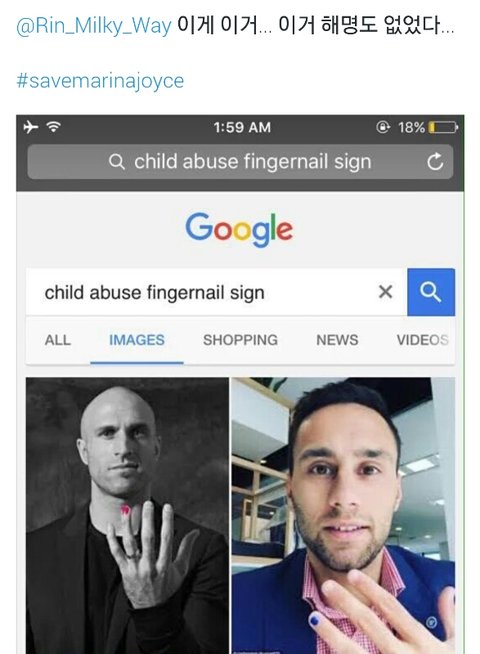Tap the browser address bar
The width and height of the screenshot is (480, 654).
(x=240, y=162)
